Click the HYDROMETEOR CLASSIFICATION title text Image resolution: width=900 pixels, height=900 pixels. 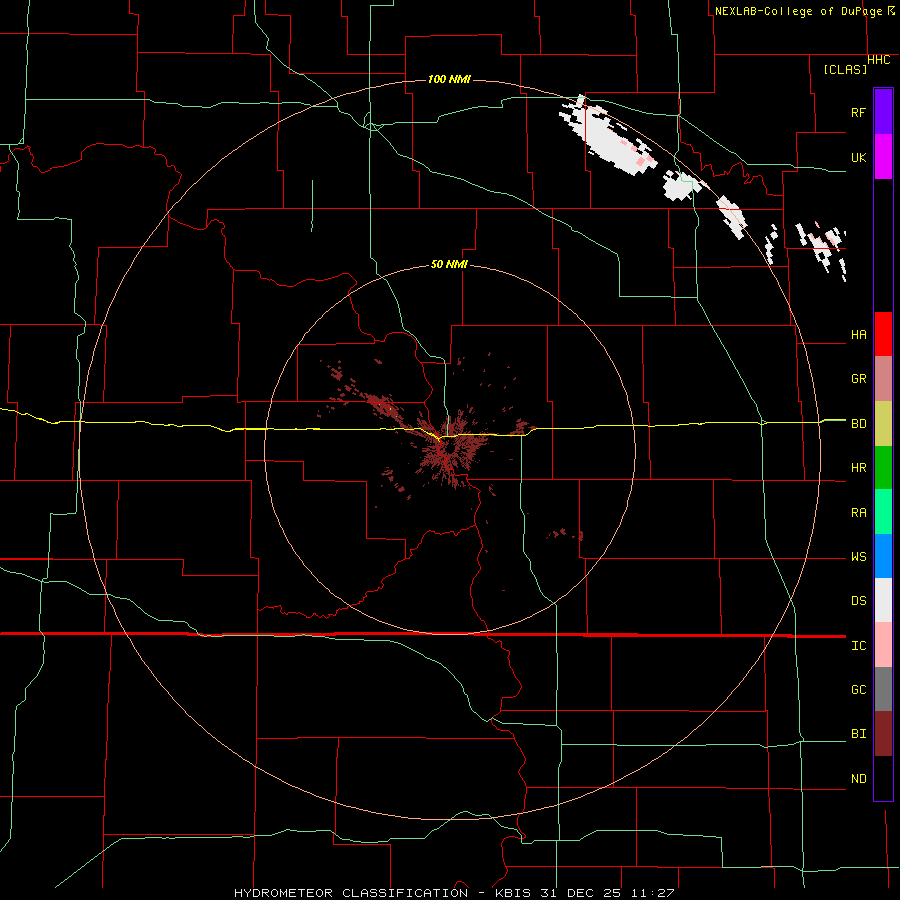tap(351, 893)
